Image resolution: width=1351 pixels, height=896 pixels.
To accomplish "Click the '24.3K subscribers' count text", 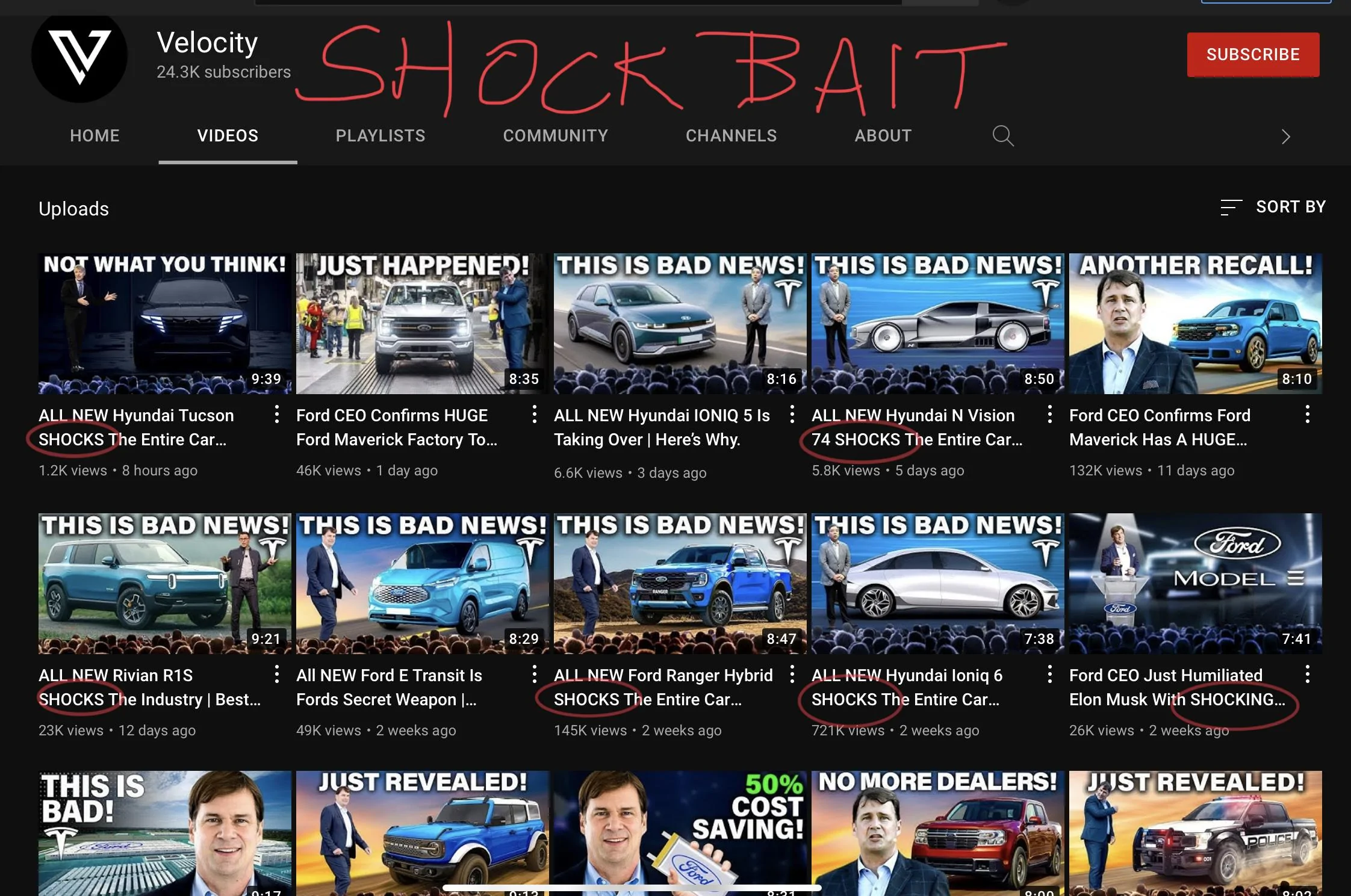I will (223, 72).
